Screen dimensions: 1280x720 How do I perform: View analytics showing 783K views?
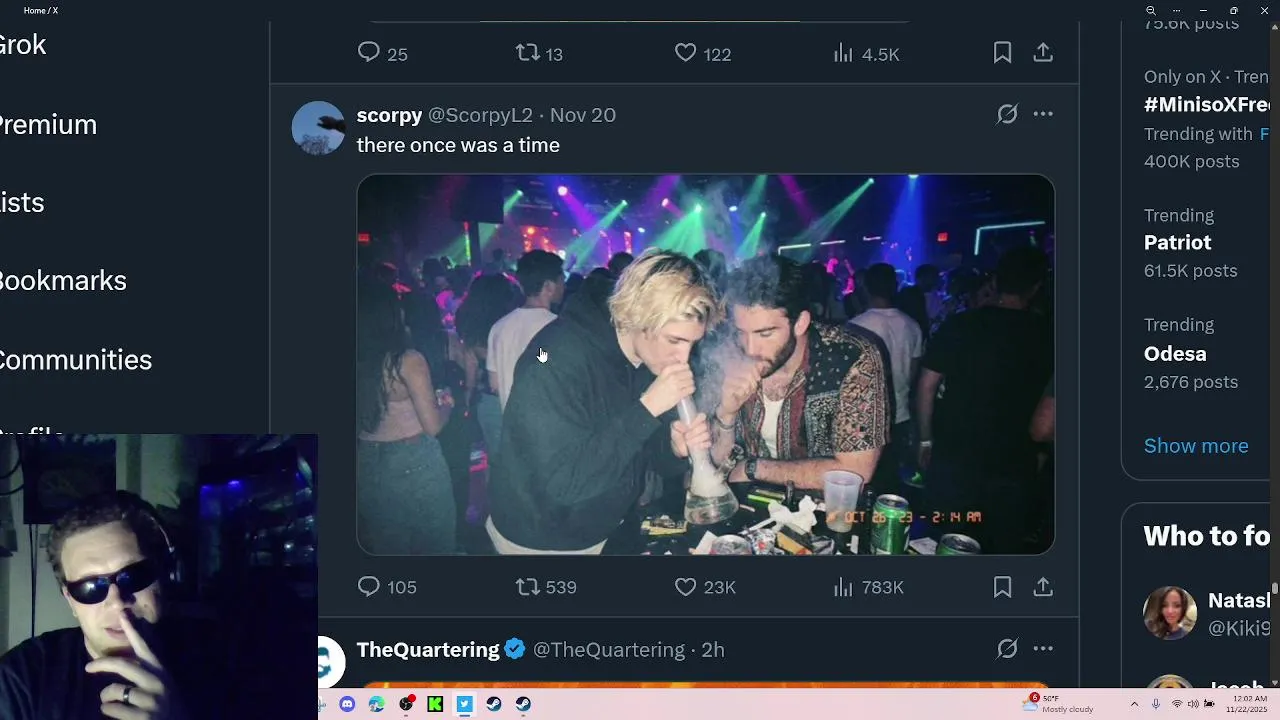pyautogui.click(x=845, y=587)
